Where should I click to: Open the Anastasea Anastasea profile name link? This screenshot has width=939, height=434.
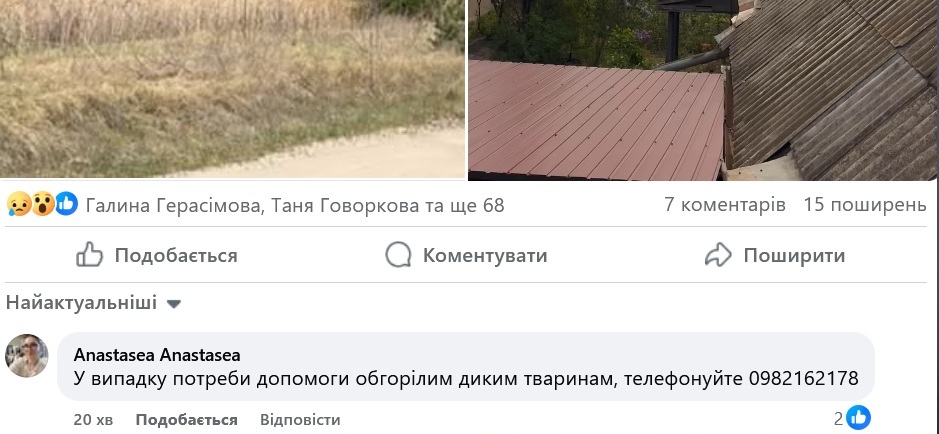pyautogui.click(x=157, y=355)
